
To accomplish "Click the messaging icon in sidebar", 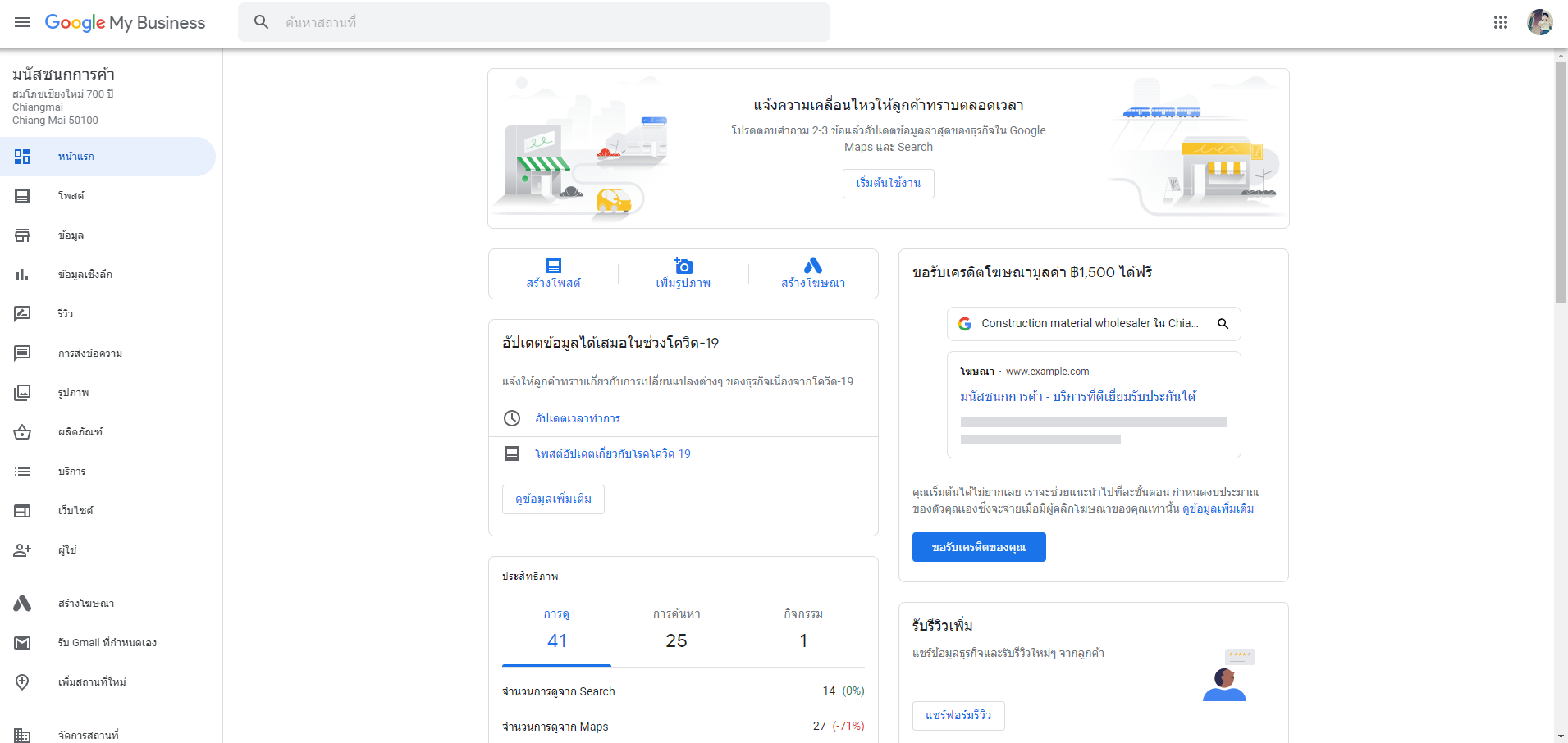I will pyautogui.click(x=22, y=353).
